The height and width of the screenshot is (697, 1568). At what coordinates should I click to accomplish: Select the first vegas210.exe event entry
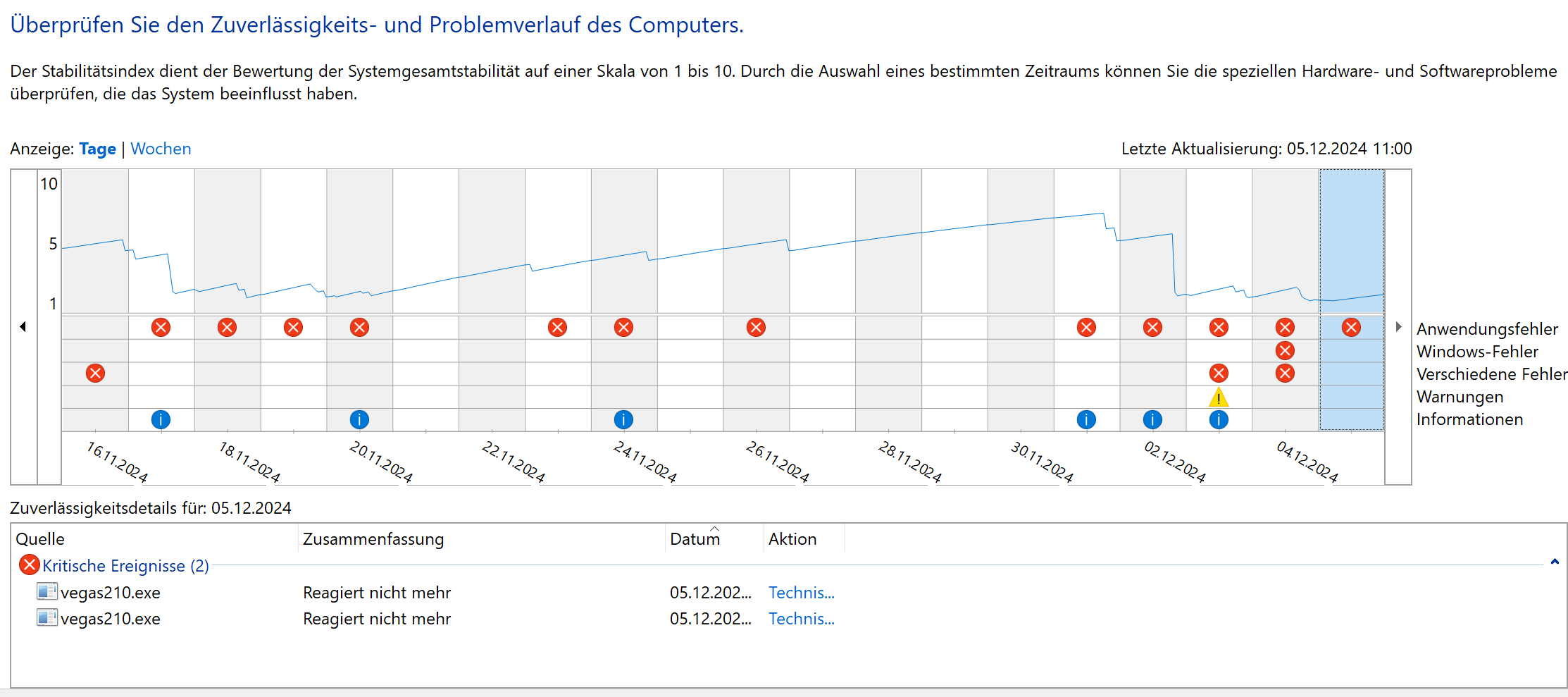(x=110, y=593)
